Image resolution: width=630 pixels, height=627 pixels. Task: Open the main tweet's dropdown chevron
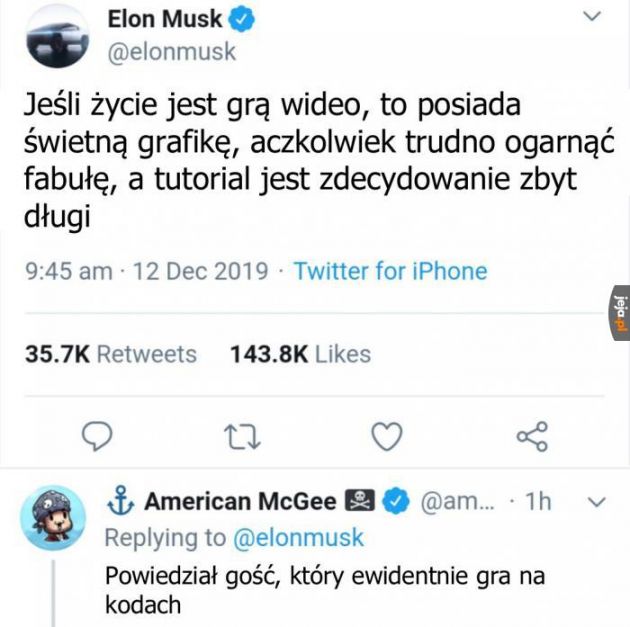[x=592, y=17]
